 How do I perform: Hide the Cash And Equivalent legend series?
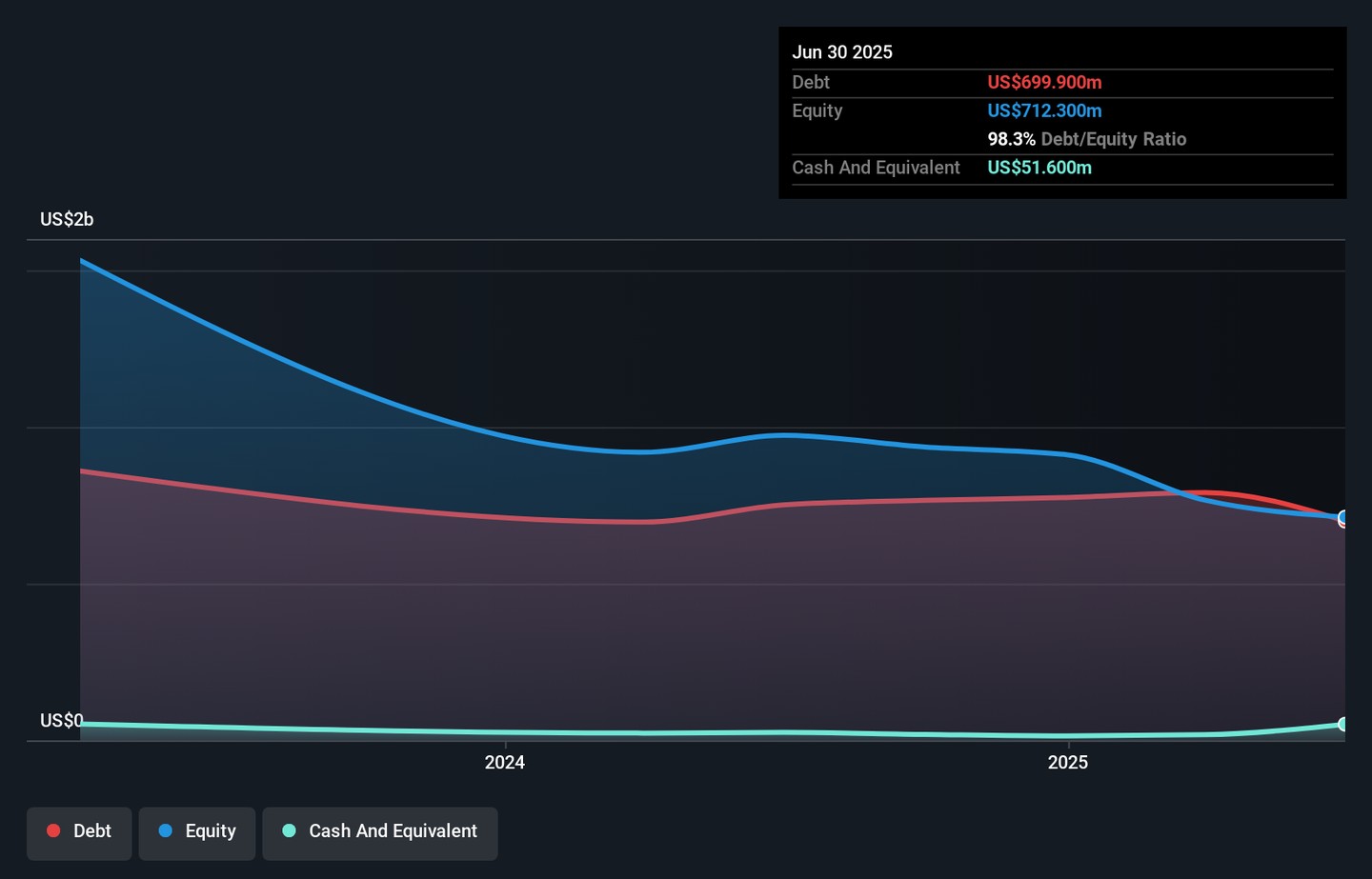click(380, 832)
